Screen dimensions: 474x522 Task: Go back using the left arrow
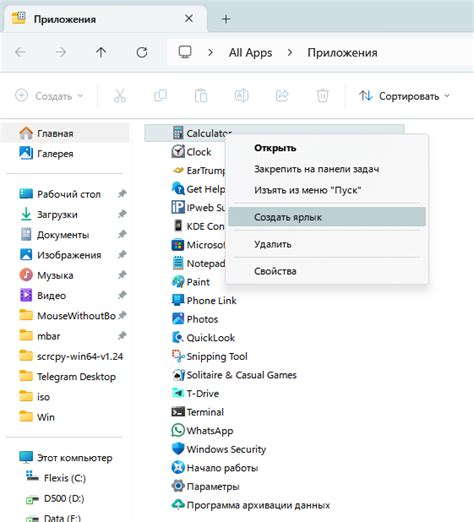(20, 52)
